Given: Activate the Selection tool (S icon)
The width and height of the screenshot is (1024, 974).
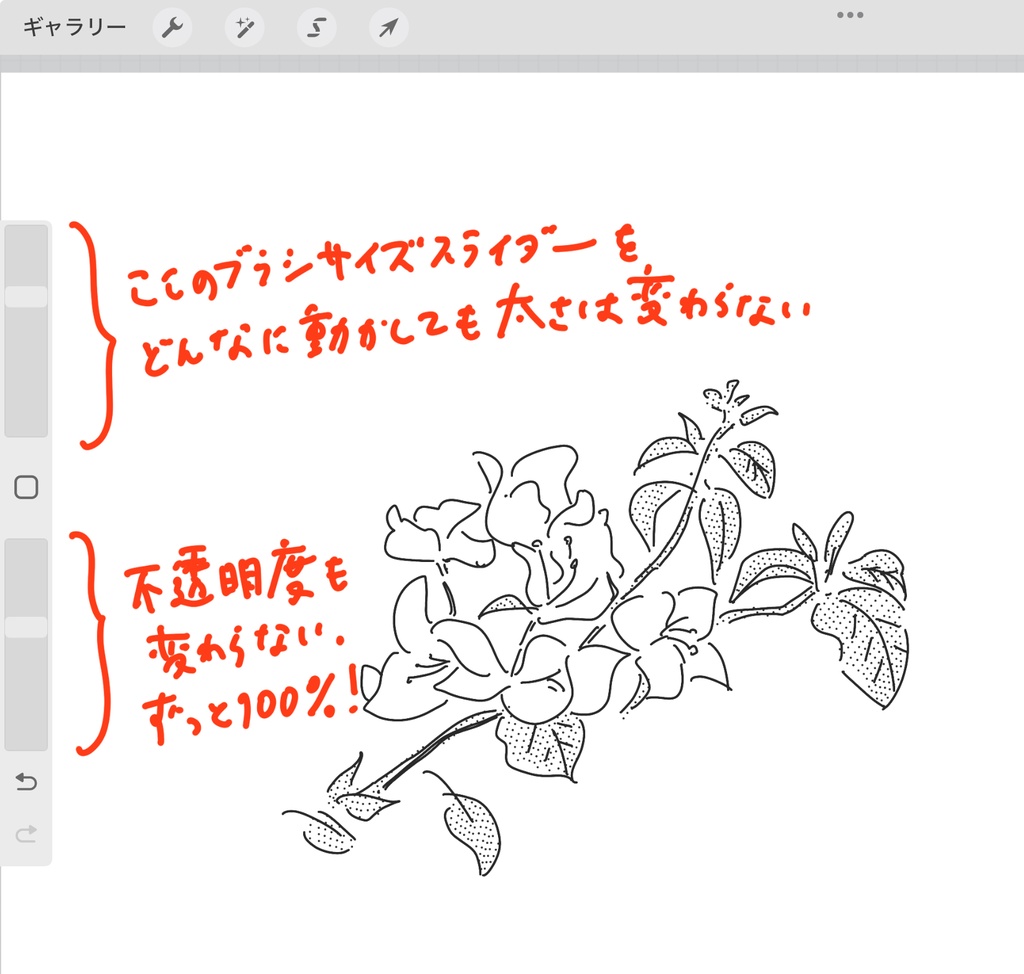Looking at the screenshot, I should [315, 26].
